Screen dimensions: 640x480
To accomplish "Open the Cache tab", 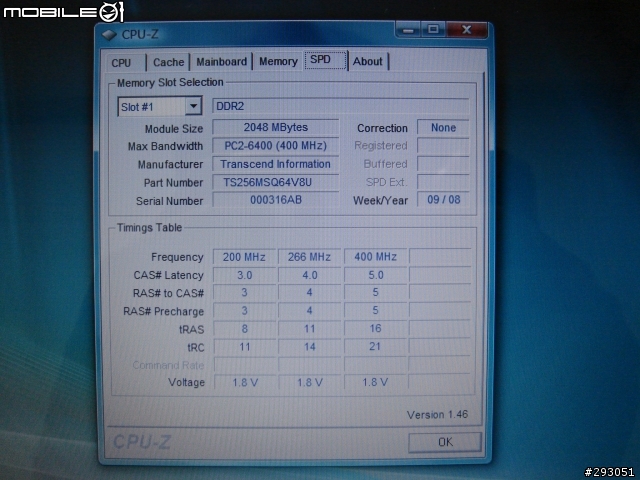I will pos(169,62).
